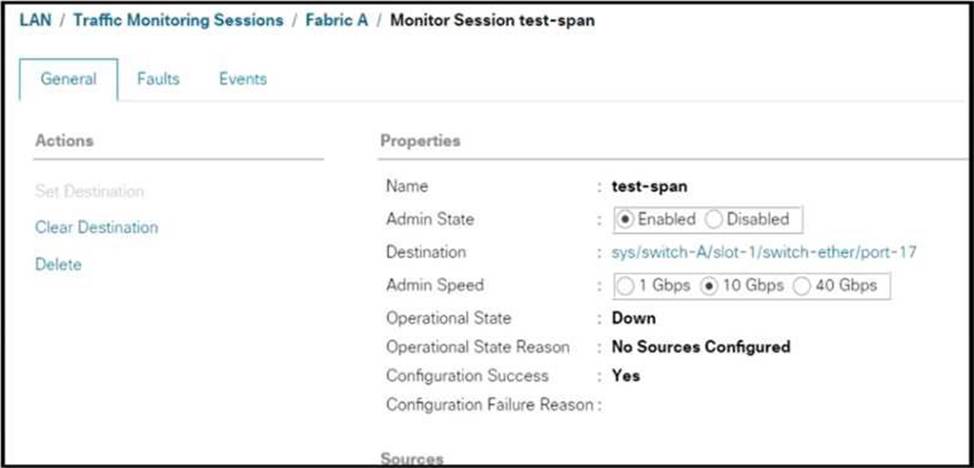Image resolution: width=974 pixels, height=468 pixels.
Task: Expand the Sources section heading
Action: coord(412,459)
